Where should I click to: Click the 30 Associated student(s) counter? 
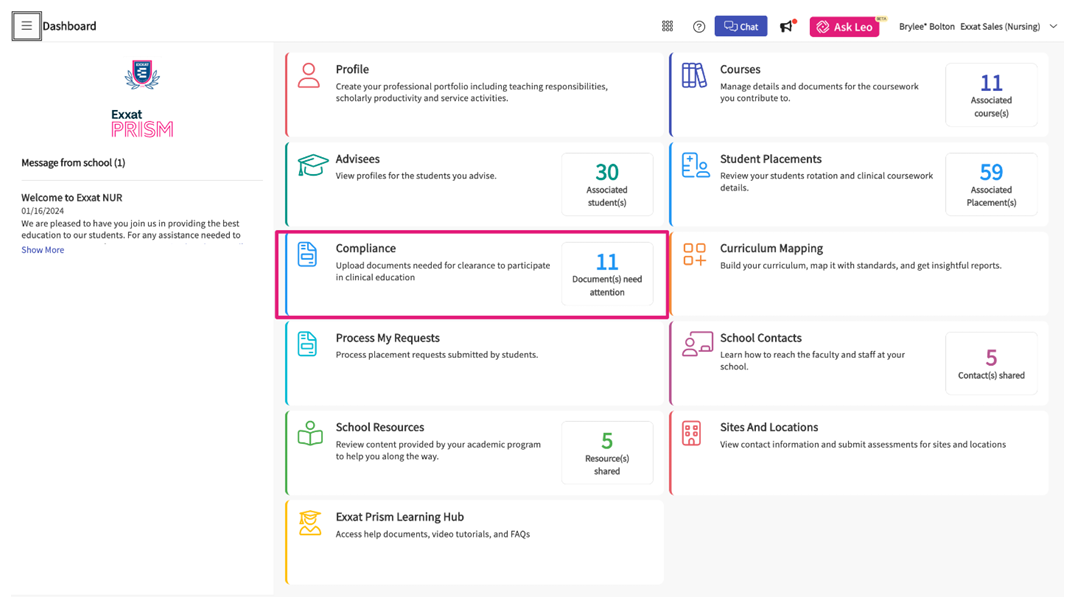coord(607,184)
